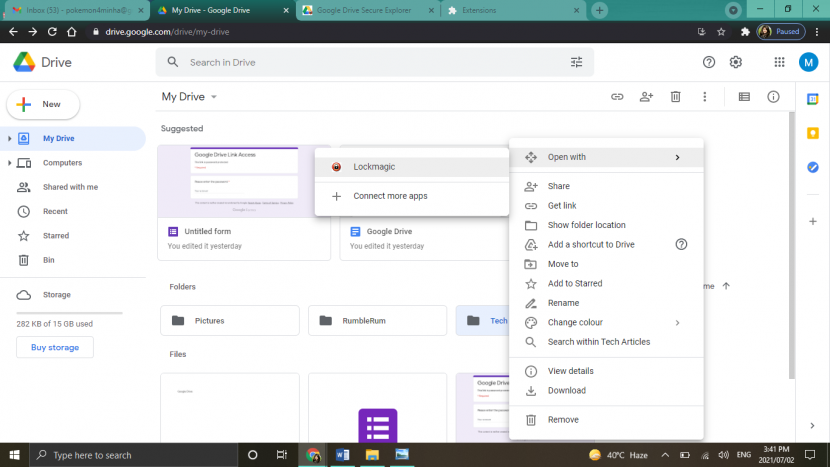Image resolution: width=830 pixels, height=467 pixels.
Task: Select Lockmagic in Open with submenu
Action: [412, 167]
